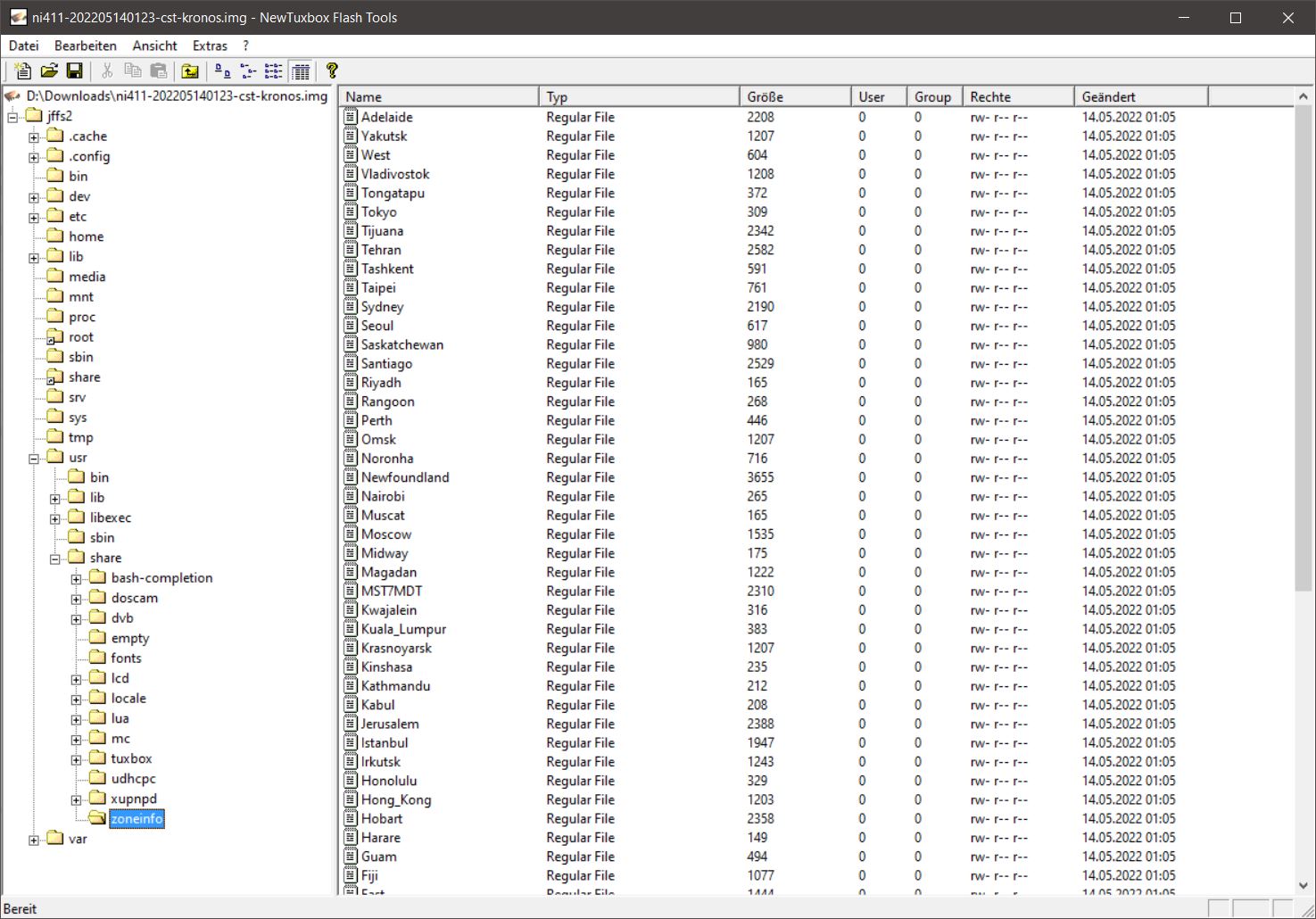Open the Extras menu
This screenshot has height=919, width=1316.
point(210,46)
